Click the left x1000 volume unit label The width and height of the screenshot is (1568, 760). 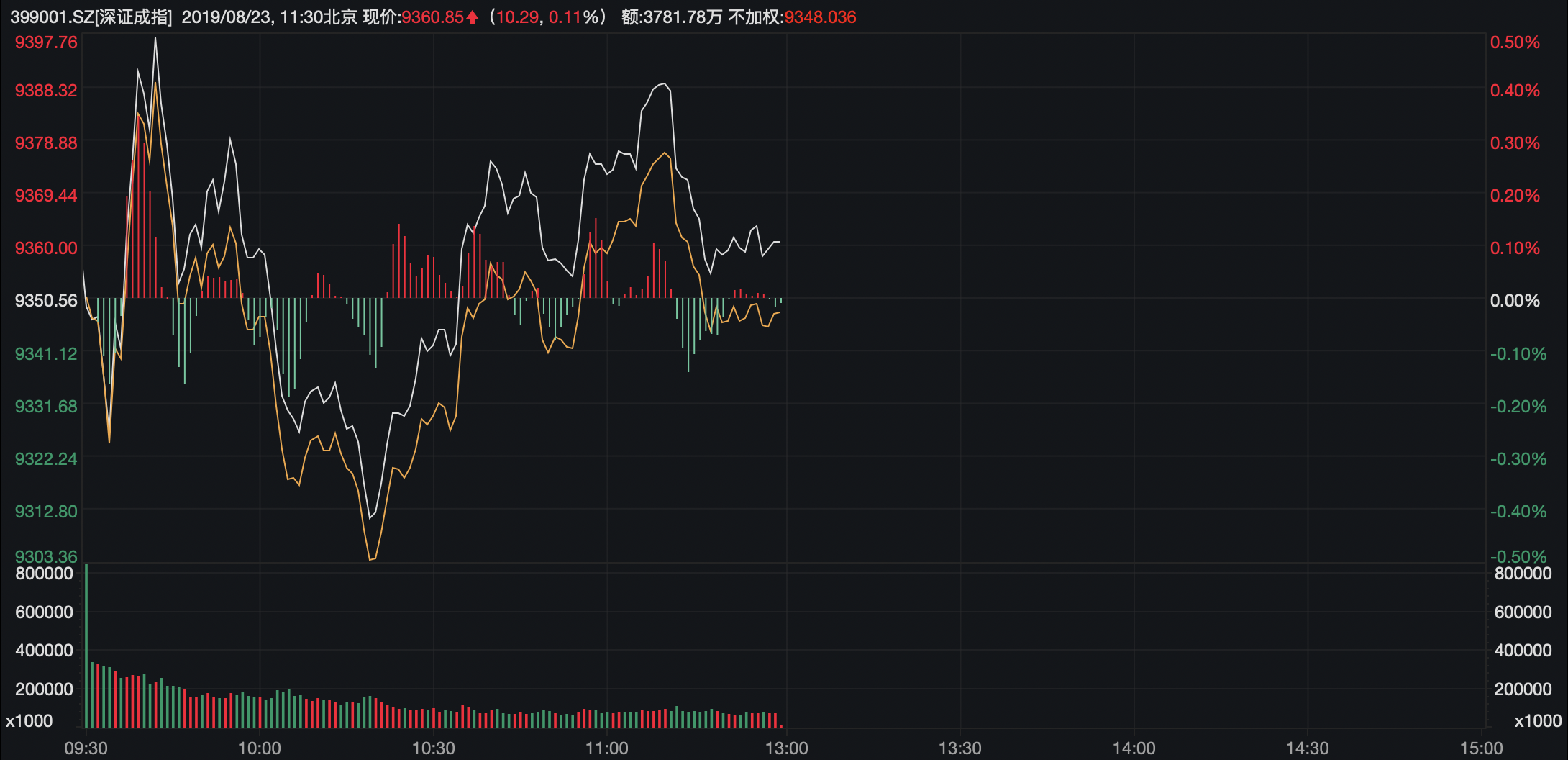coord(29,721)
